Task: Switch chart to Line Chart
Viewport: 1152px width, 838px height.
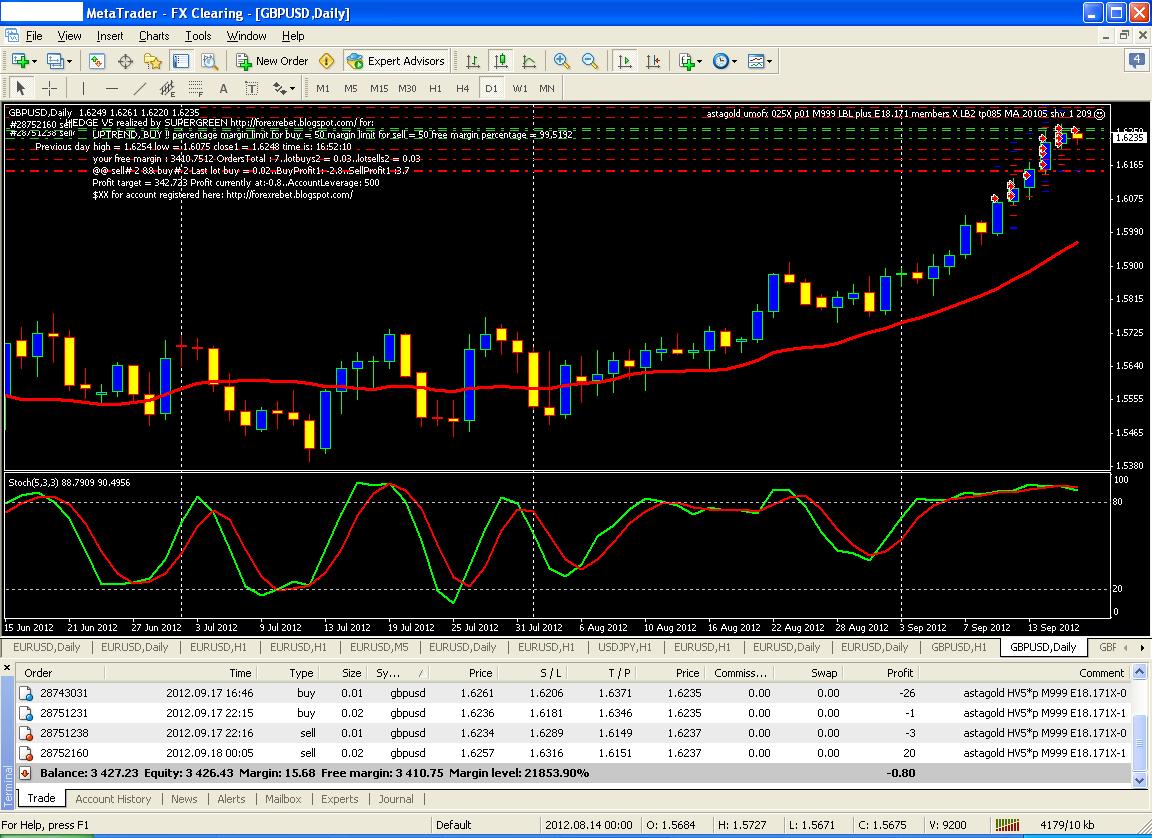Action: pyautogui.click(x=529, y=61)
